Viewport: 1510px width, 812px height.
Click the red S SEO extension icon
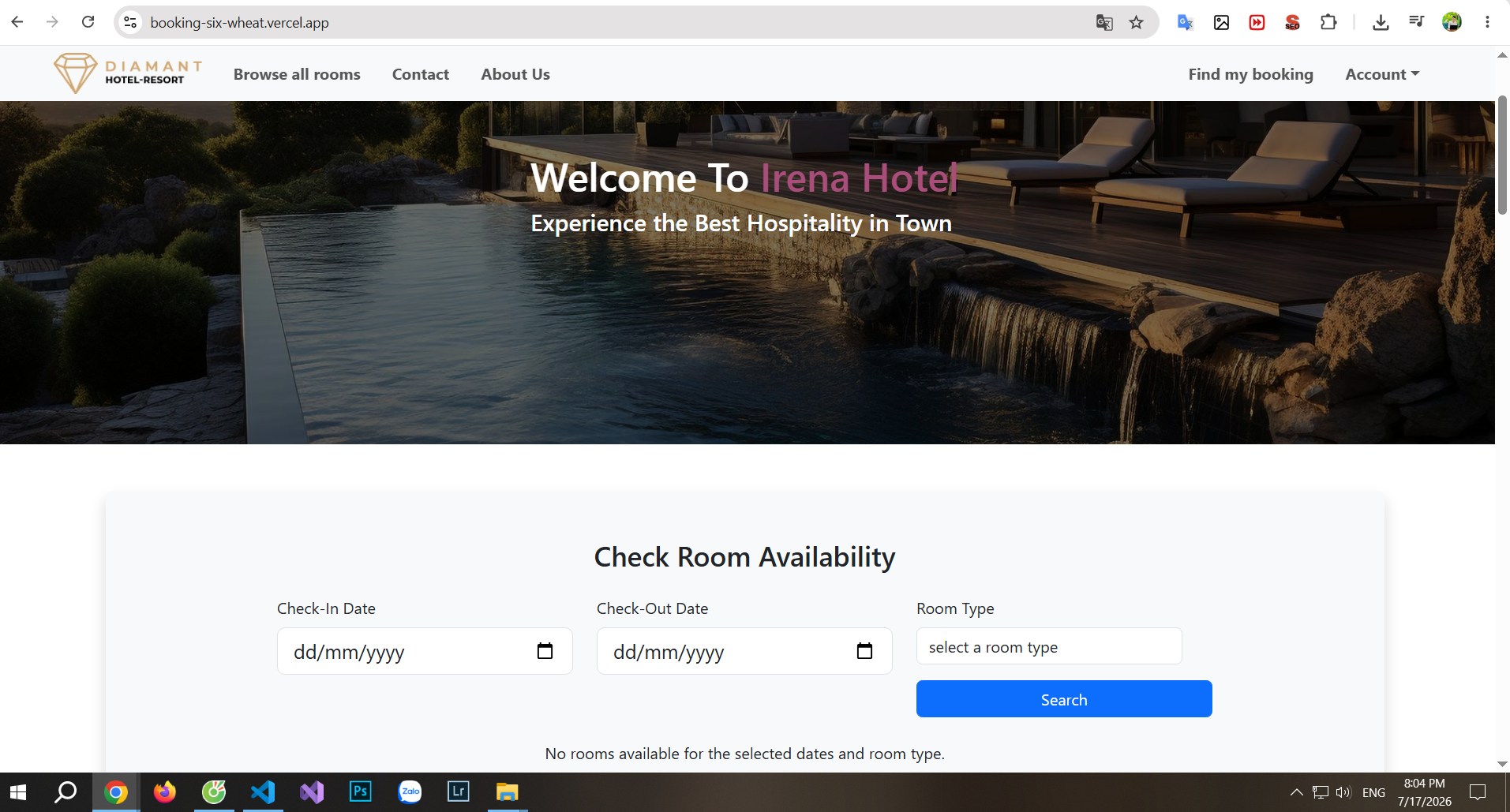click(x=1292, y=22)
